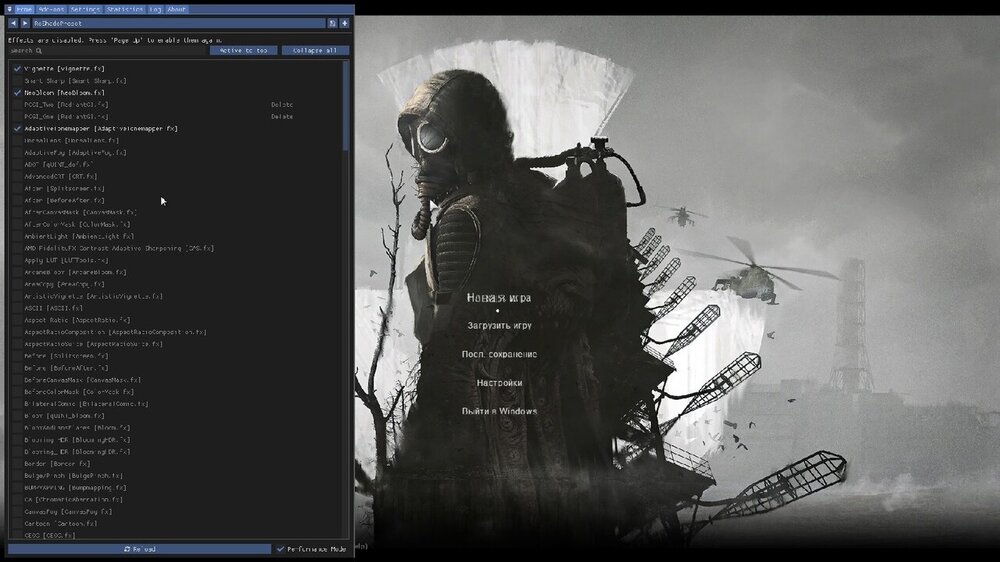Collapse the ReShade overlay window with the triangle
Viewport: 1000px width, 562px height.
coord(10,8)
